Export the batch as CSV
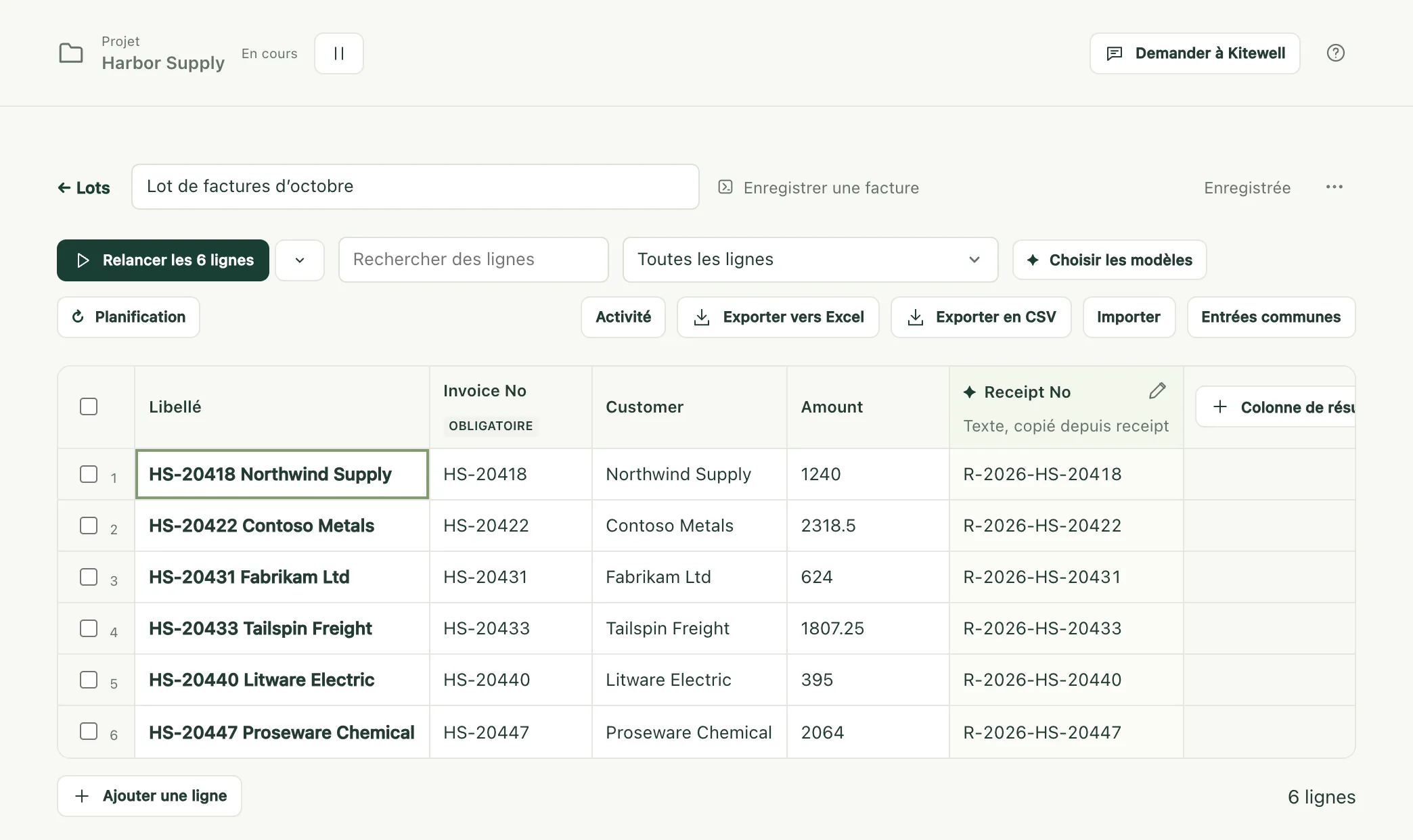 [x=981, y=317]
